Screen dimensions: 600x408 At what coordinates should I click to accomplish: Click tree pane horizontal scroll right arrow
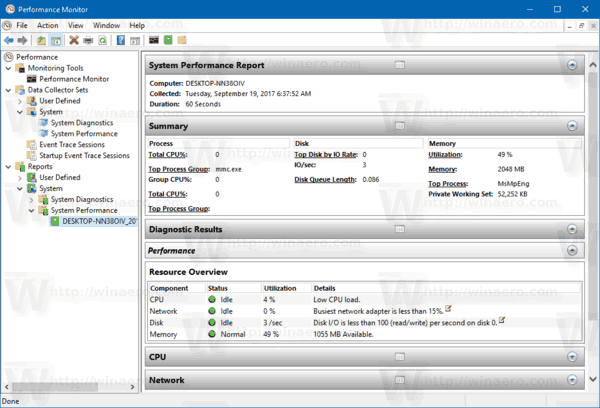click(x=132, y=387)
